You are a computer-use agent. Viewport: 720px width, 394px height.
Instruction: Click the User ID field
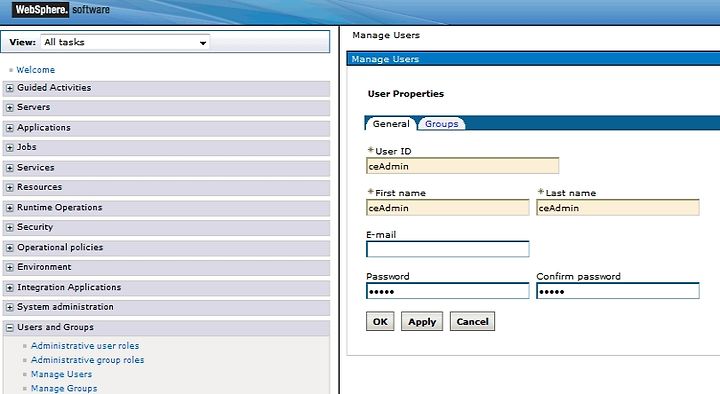pos(462,166)
